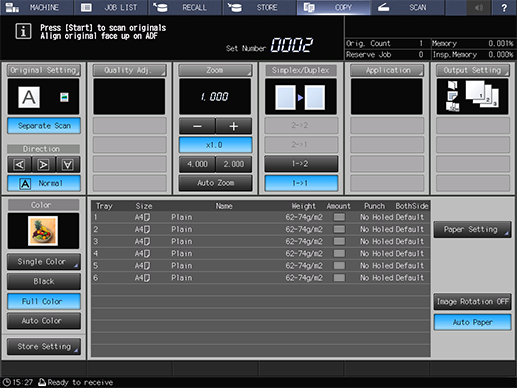This screenshot has width=517, height=388.
Task: Increase zoom with the plus button
Action: point(234,126)
